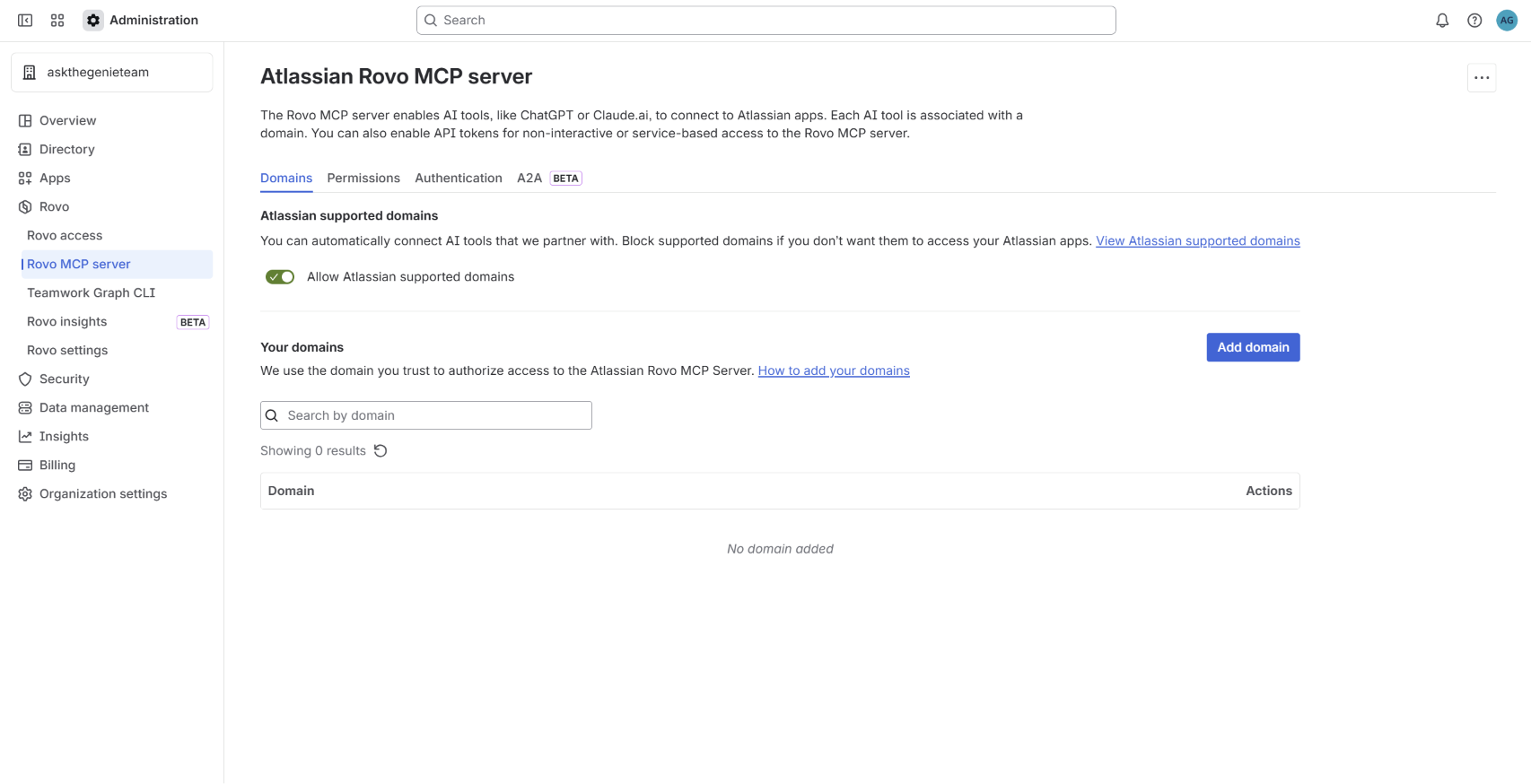Switch to the Domains tab
Screen dimensions: 1531x784
pos(286,178)
